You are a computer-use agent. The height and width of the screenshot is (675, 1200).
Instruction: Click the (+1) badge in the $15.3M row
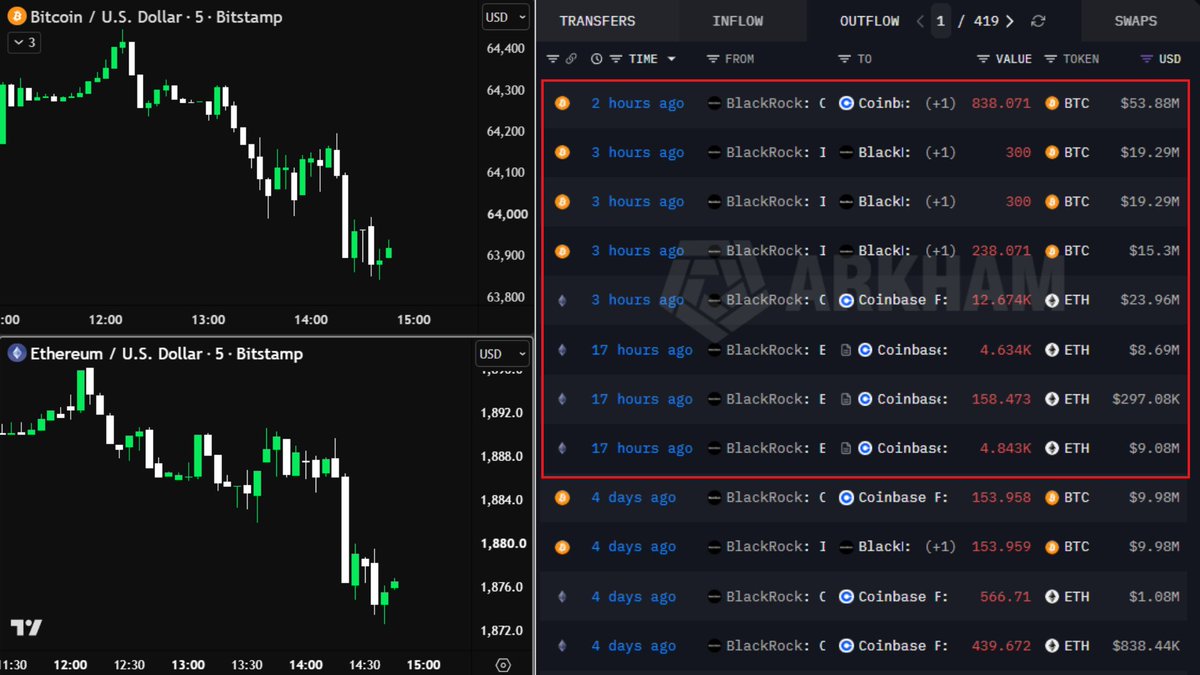pyautogui.click(x=941, y=251)
